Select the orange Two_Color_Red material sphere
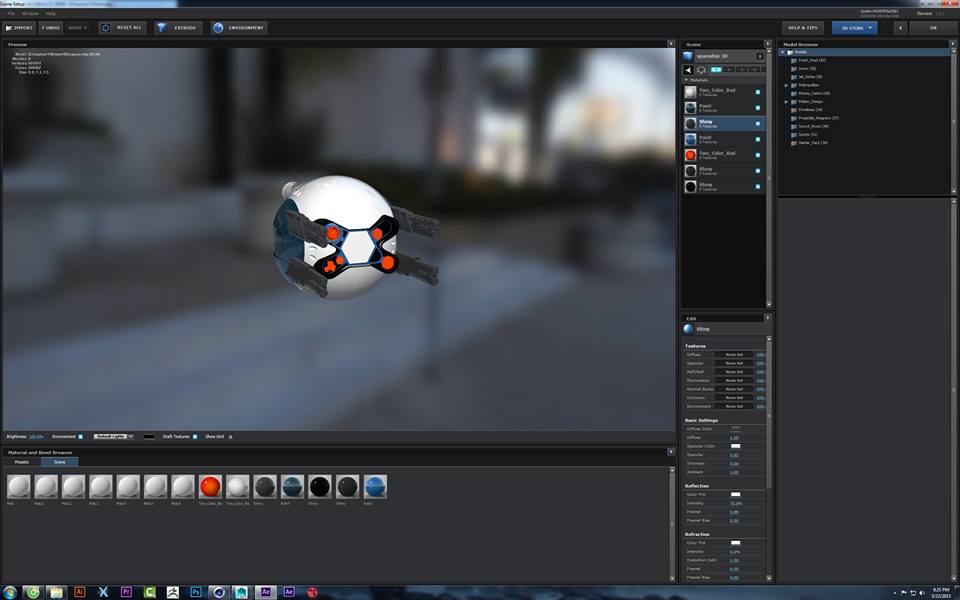 pos(210,487)
